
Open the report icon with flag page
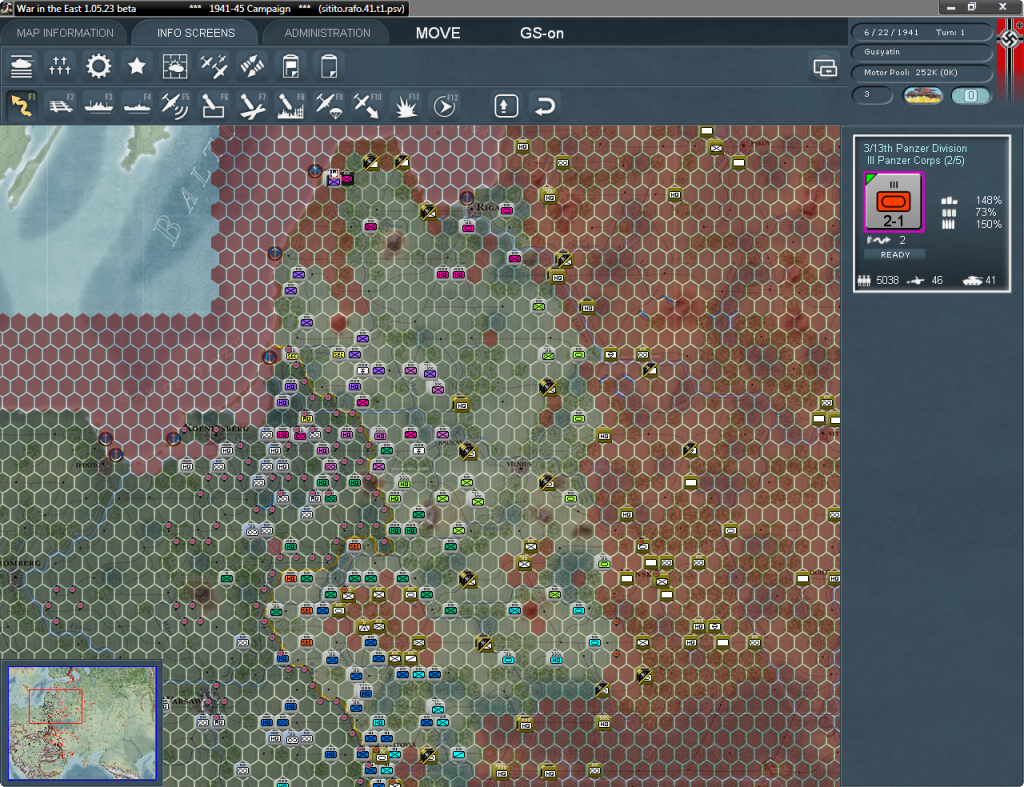click(x=291, y=66)
